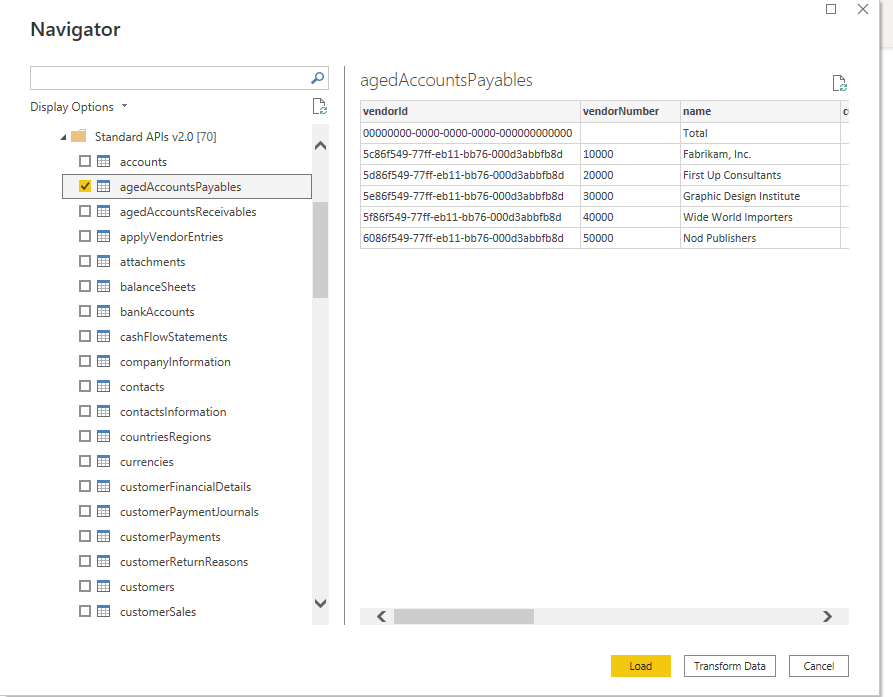The image size is (893, 697).
Task: Click the table icon beside bankAccounts
Action: (x=104, y=311)
